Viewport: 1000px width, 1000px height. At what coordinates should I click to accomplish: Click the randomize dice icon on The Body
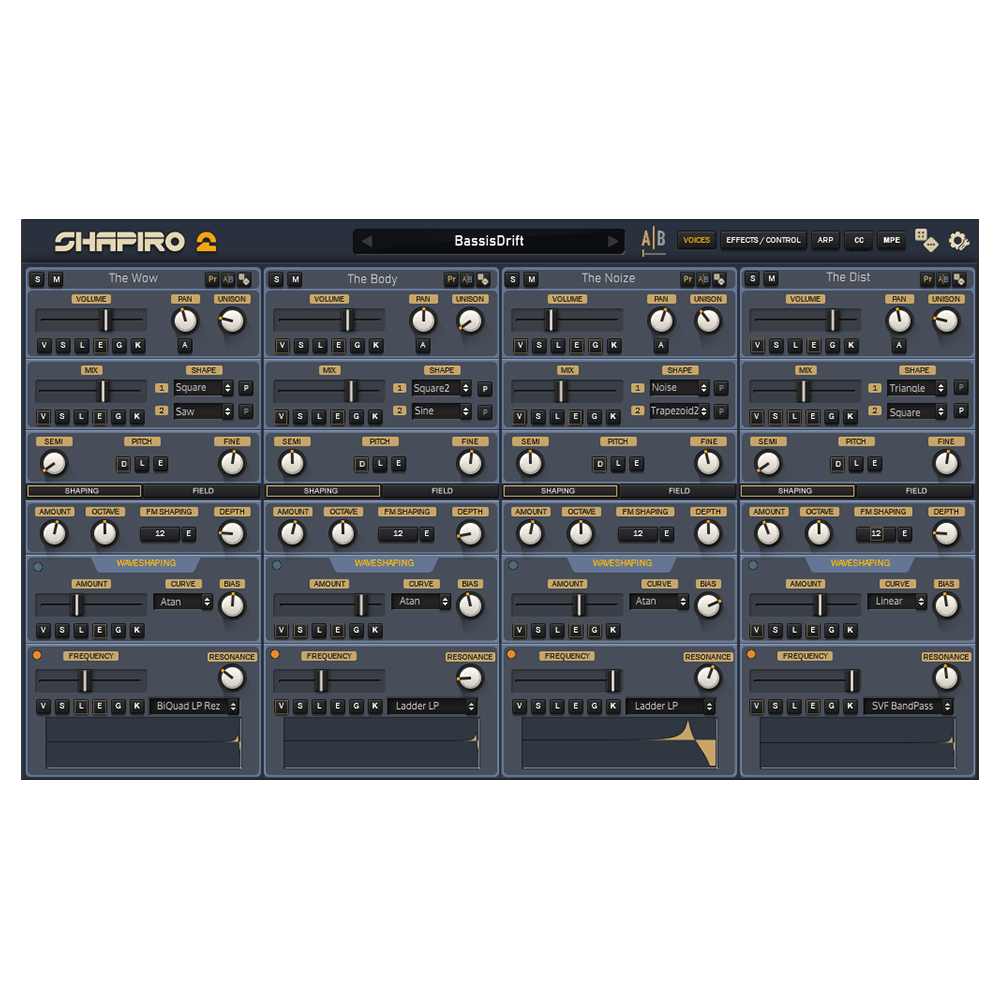pos(483,280)
